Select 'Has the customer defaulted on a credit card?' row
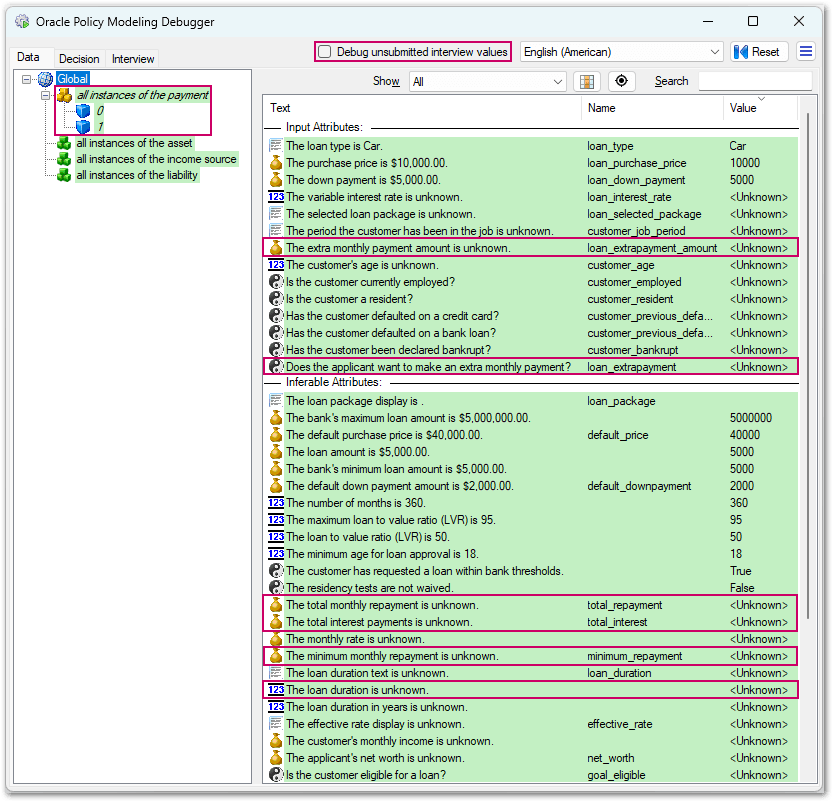The height and width of the screenshot is (802, 833). click(x=531, y=315)
